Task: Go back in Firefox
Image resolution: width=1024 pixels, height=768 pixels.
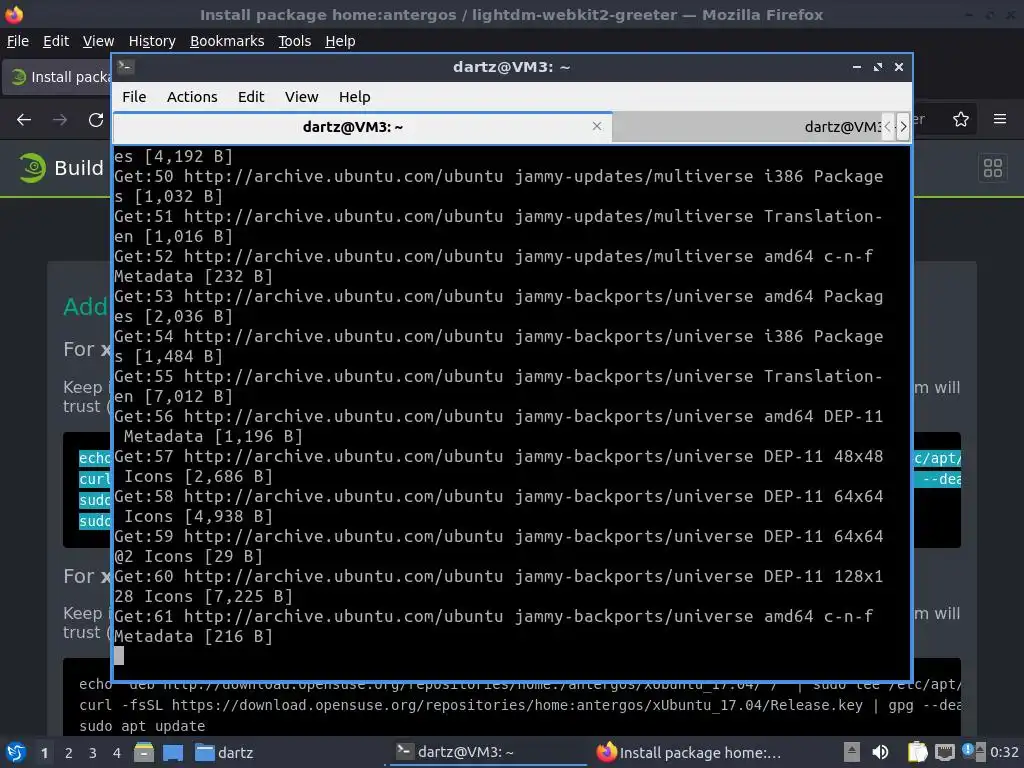Action: point(24,120)
